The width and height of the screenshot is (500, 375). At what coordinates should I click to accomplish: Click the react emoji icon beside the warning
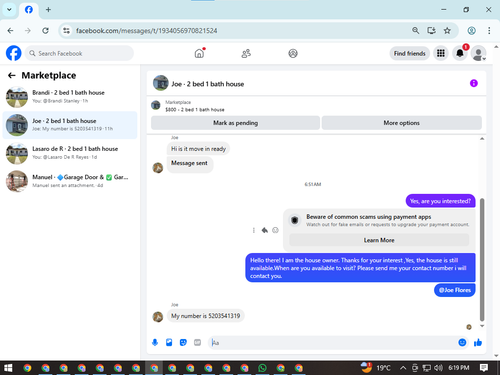pyautogui.click(x=275, y=230)
